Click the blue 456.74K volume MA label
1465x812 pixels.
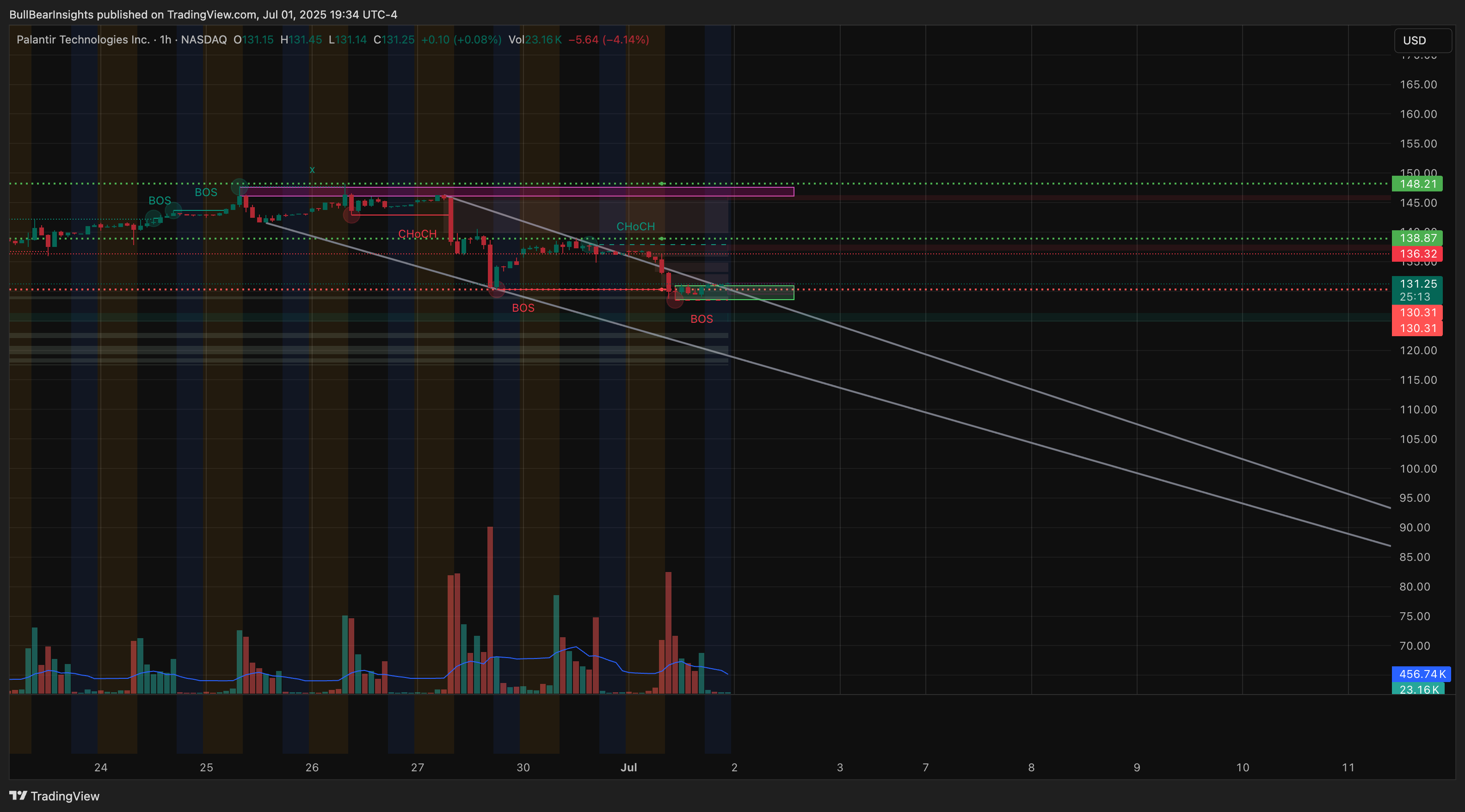click(x=1421, y=674)
